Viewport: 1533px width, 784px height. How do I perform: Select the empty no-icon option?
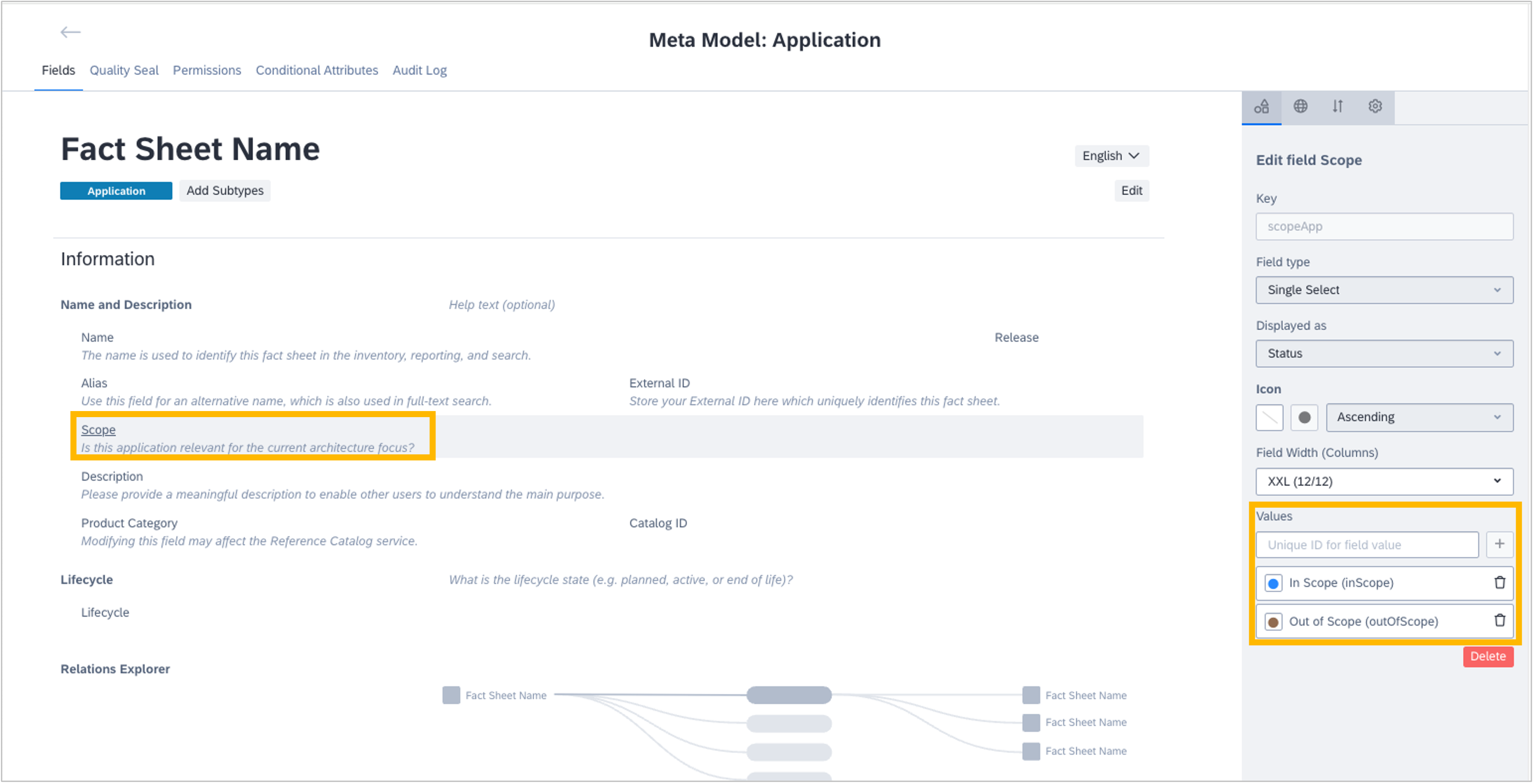click(x=1269, y=417)
